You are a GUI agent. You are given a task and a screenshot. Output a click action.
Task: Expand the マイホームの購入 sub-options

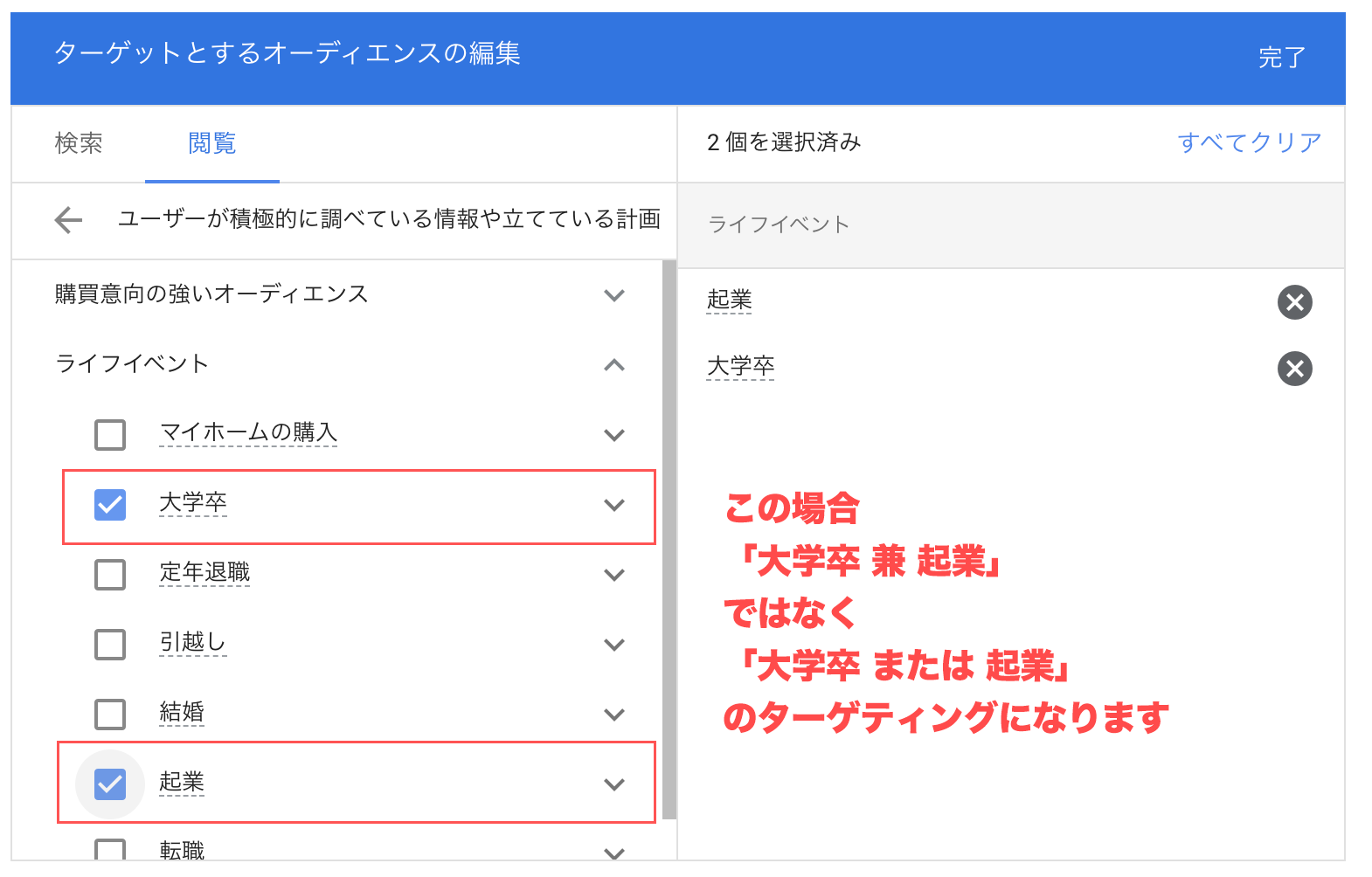click(614, 435)
